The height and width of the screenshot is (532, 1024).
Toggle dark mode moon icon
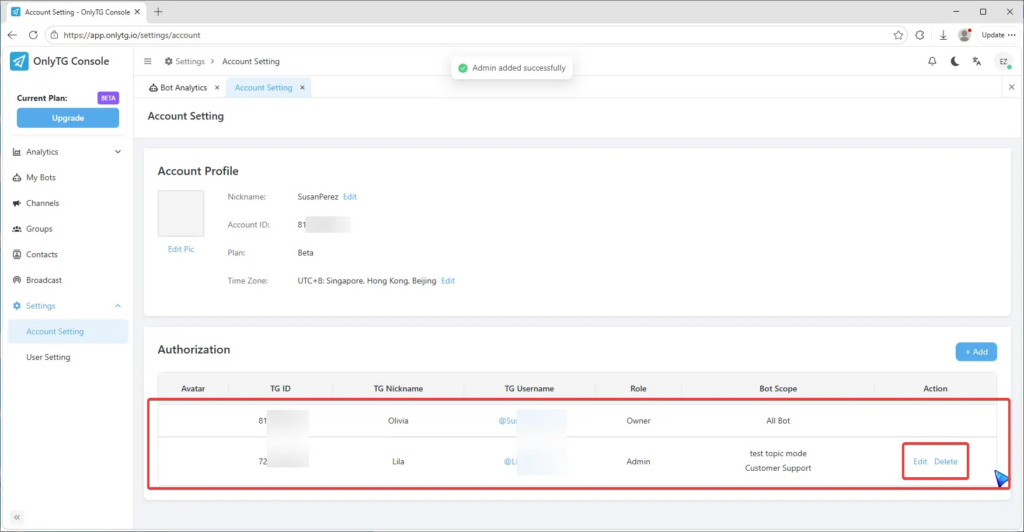[954, 62]
